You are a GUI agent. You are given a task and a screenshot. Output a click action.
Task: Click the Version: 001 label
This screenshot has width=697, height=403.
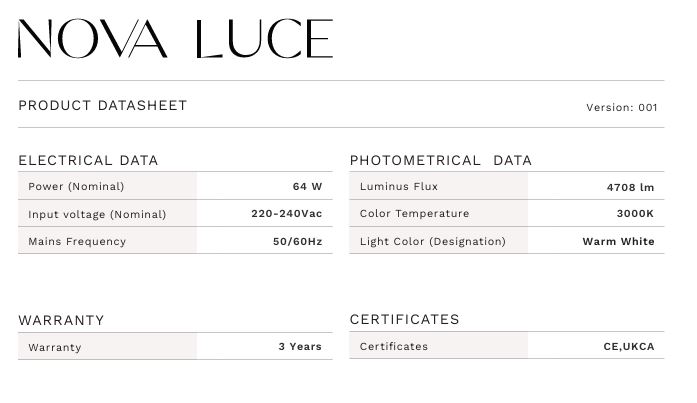pyautogui.click(x=622, y=107)
